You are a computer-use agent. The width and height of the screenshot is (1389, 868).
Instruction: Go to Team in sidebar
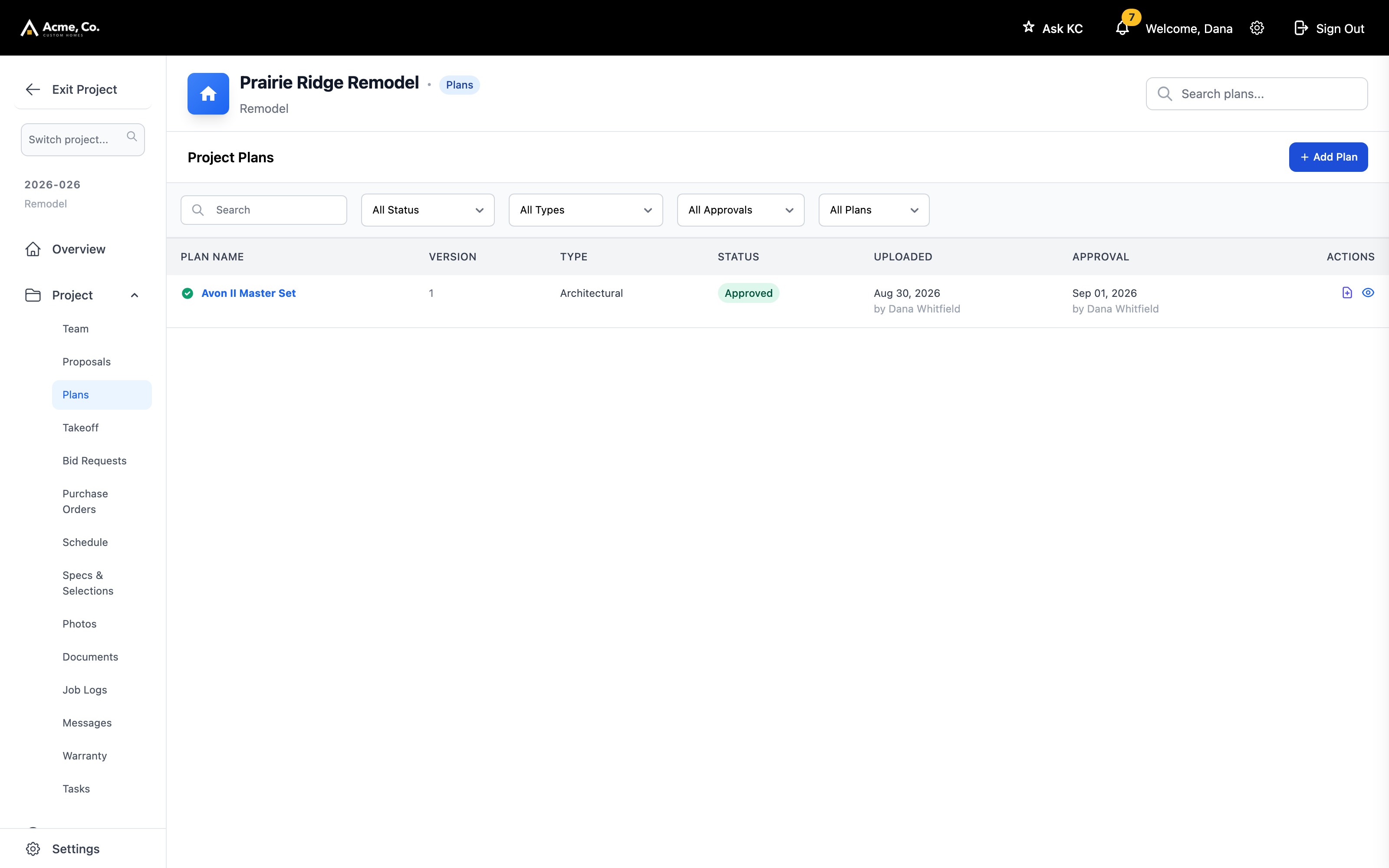(76, 329)
